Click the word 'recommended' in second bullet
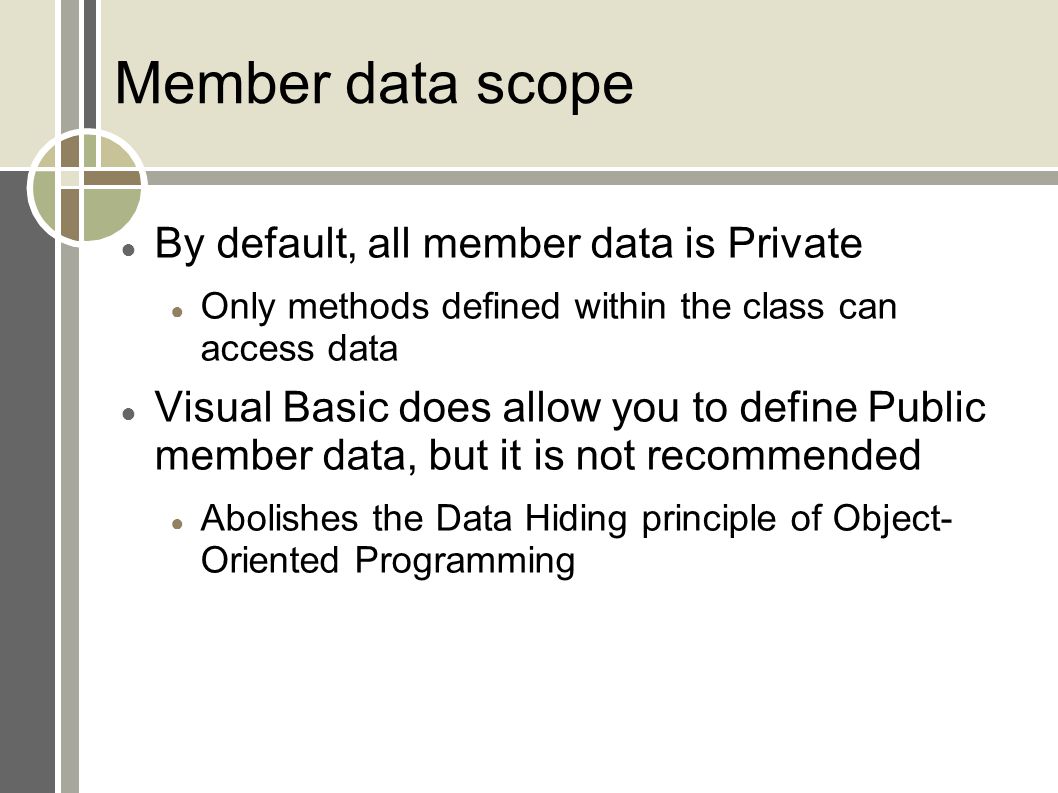1058x793 pixels. pyautogui.click(x=783, y=454)
